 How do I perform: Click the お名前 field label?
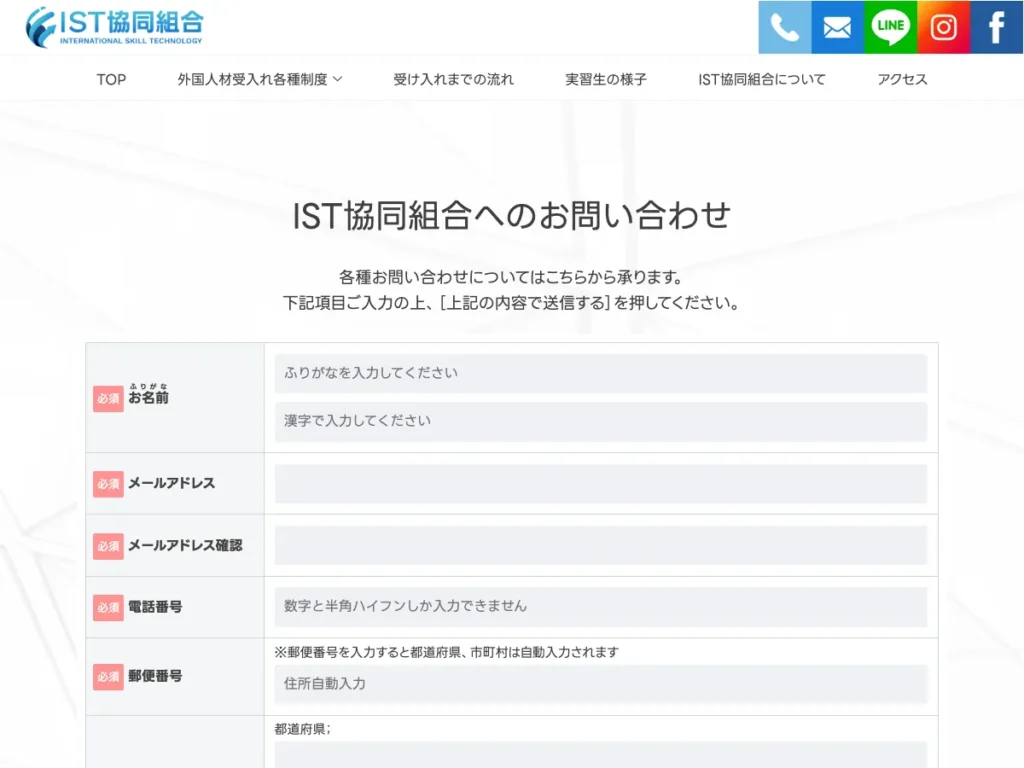point(148,394)
